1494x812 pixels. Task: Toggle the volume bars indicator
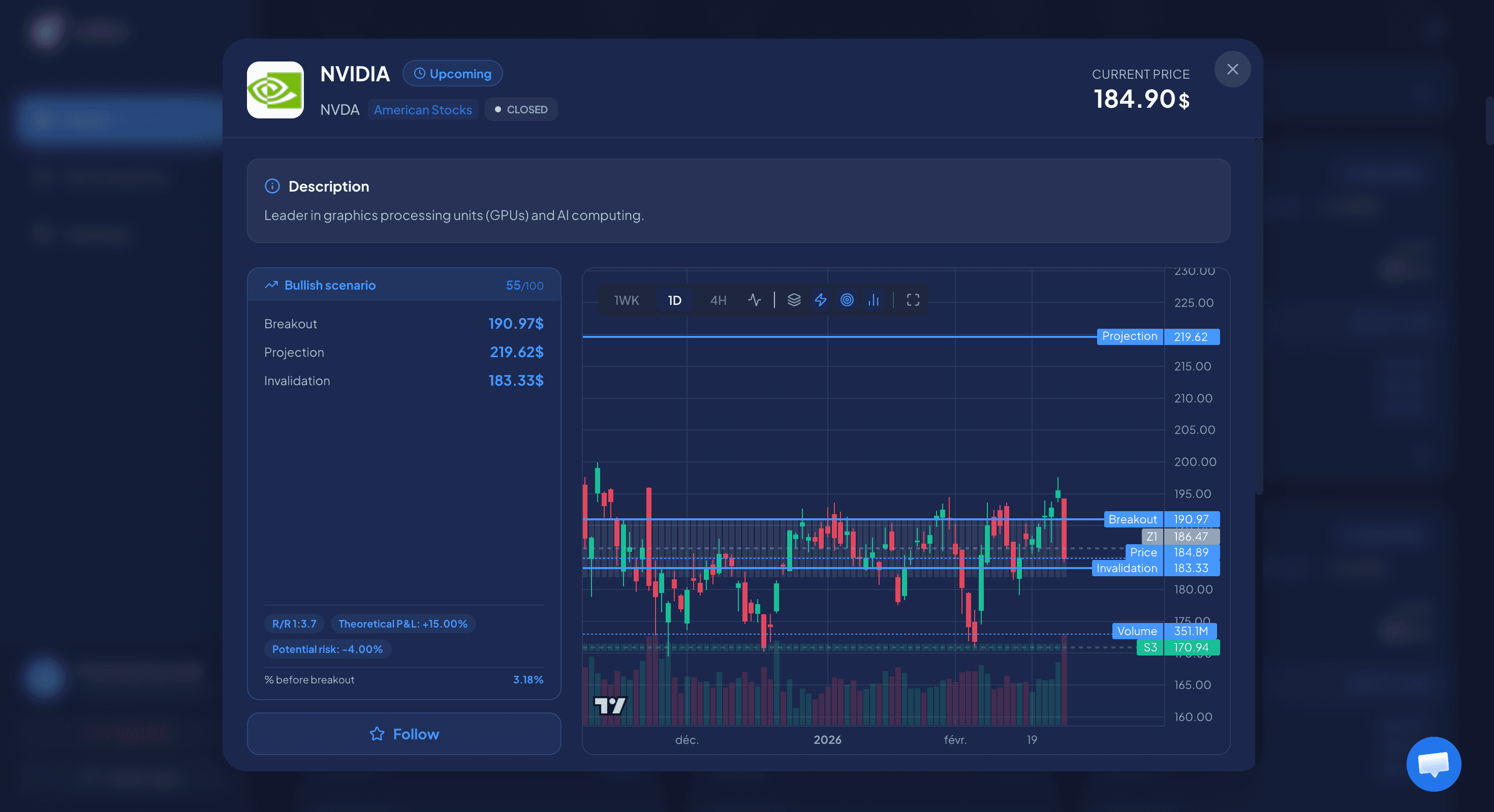(874, 300)
